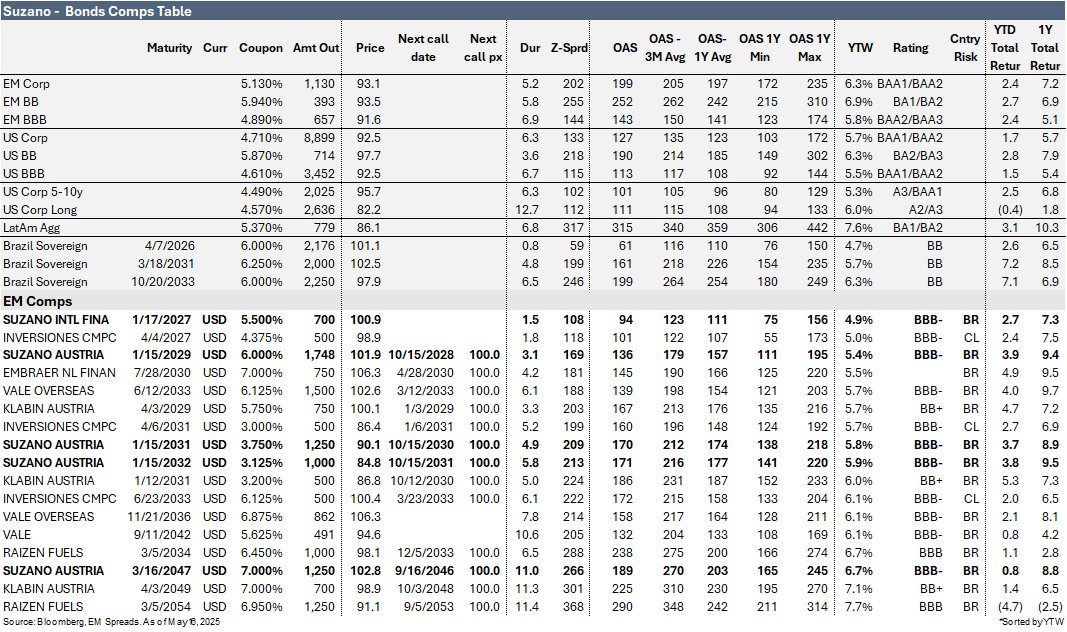Click the '(0.4)' YTD return value

coord(1010,210)
